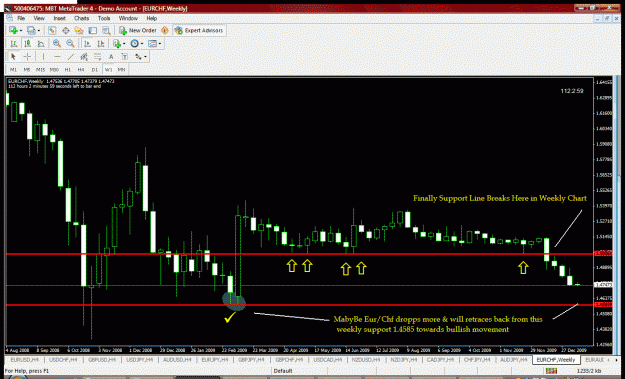
Task: Switch to the EURUSD,H4 chart tab
Action: [25, 360]
